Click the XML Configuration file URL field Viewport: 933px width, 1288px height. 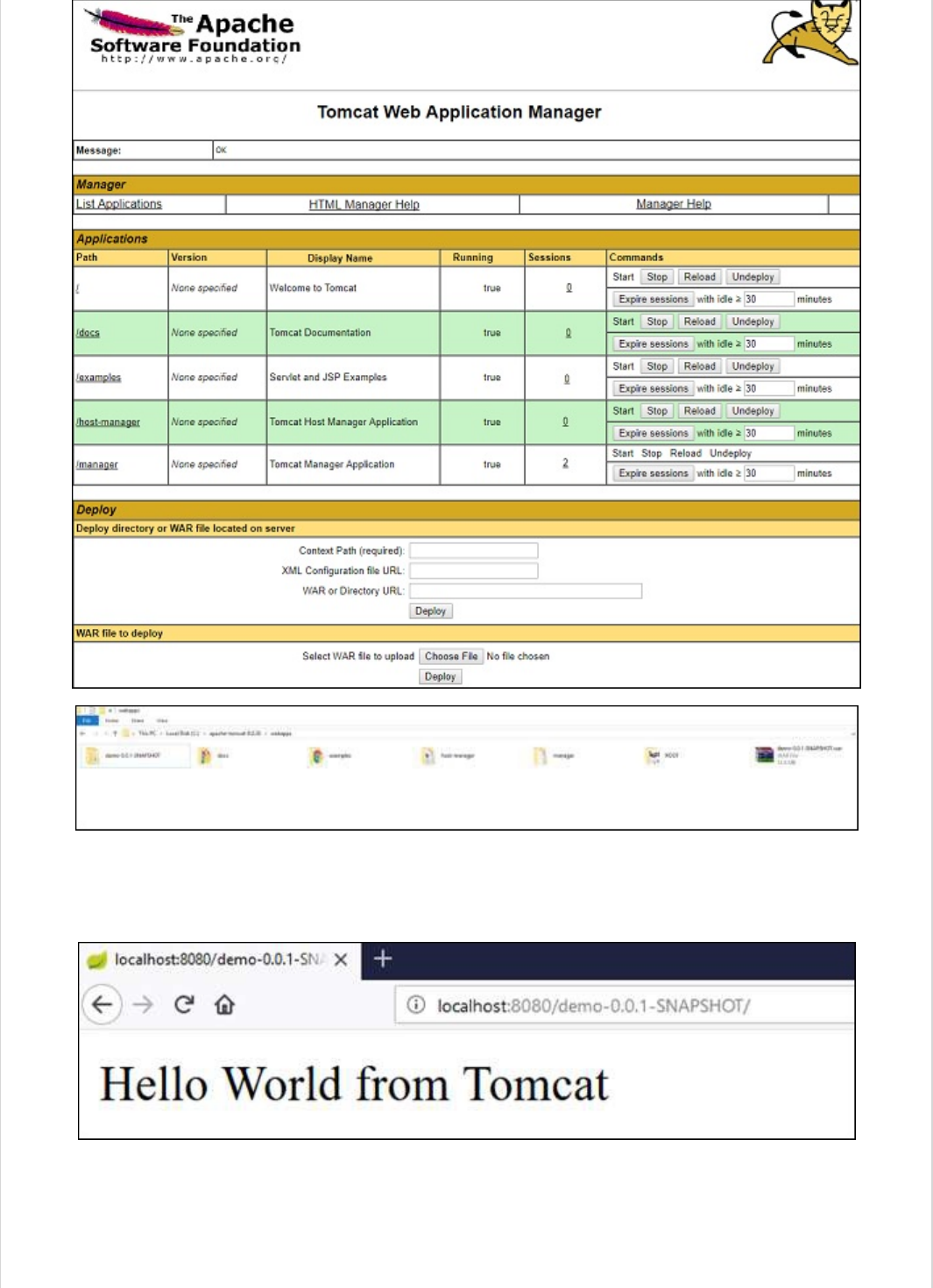[474, 571]
